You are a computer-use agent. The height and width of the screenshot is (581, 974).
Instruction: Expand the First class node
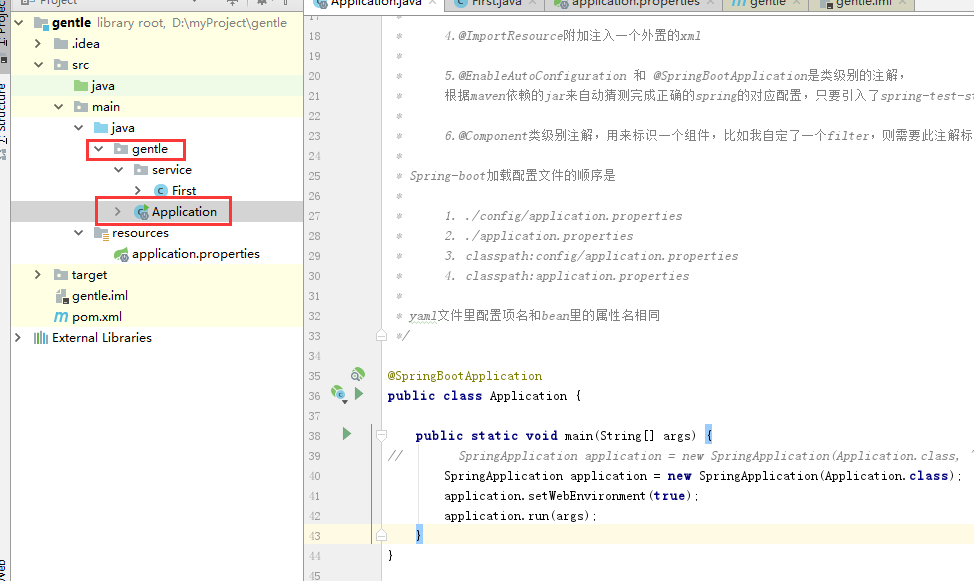click(138, 191)
